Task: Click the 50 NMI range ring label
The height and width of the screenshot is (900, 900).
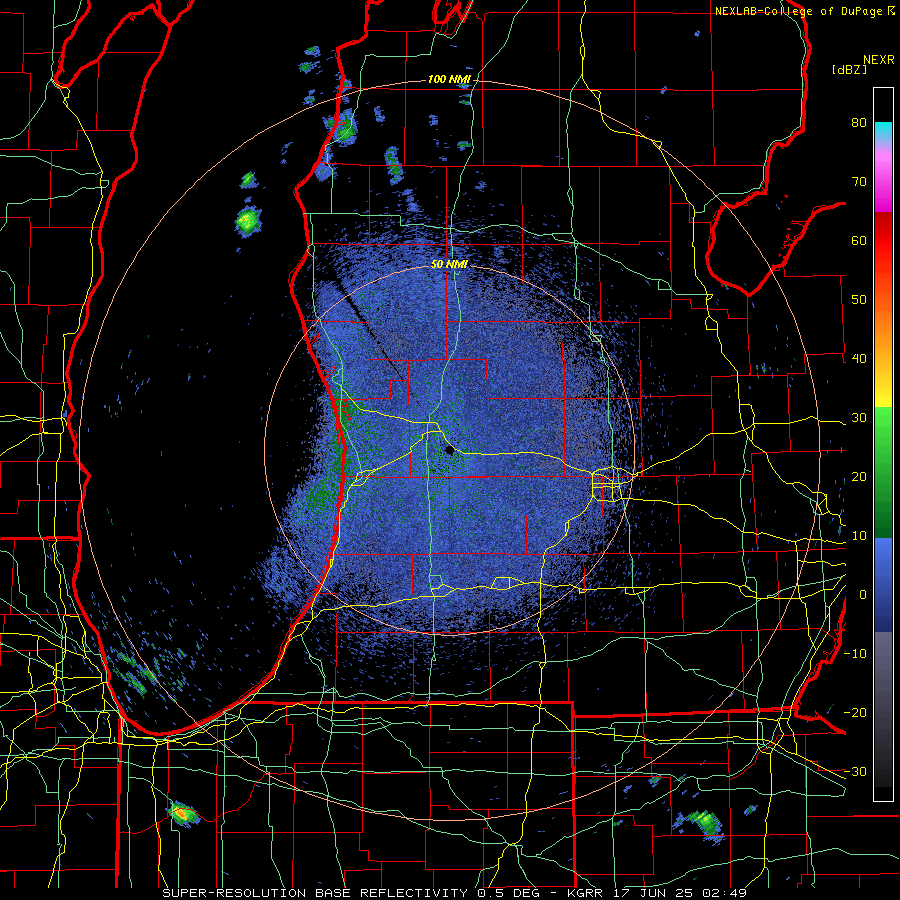Action: click(x=449, y=264)
